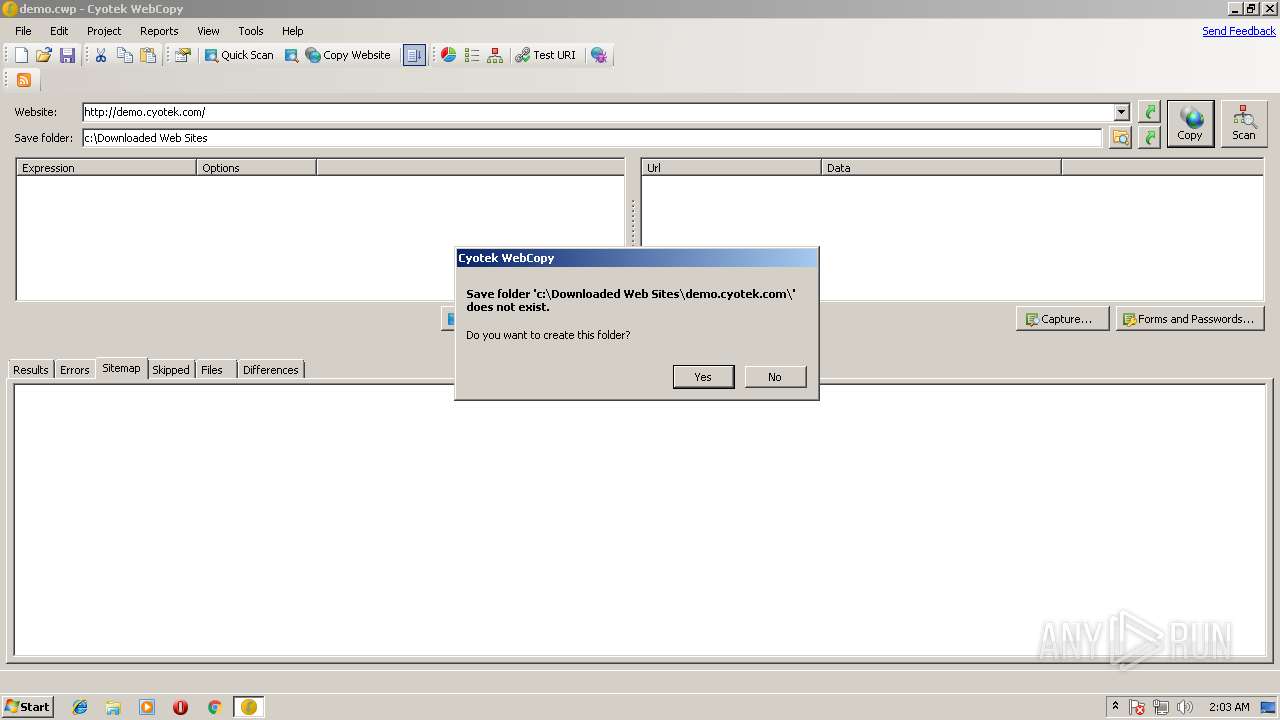Screen dimensions: 1280x720
Task: Switch to the Skipped tab
Action: coord(170,370)
